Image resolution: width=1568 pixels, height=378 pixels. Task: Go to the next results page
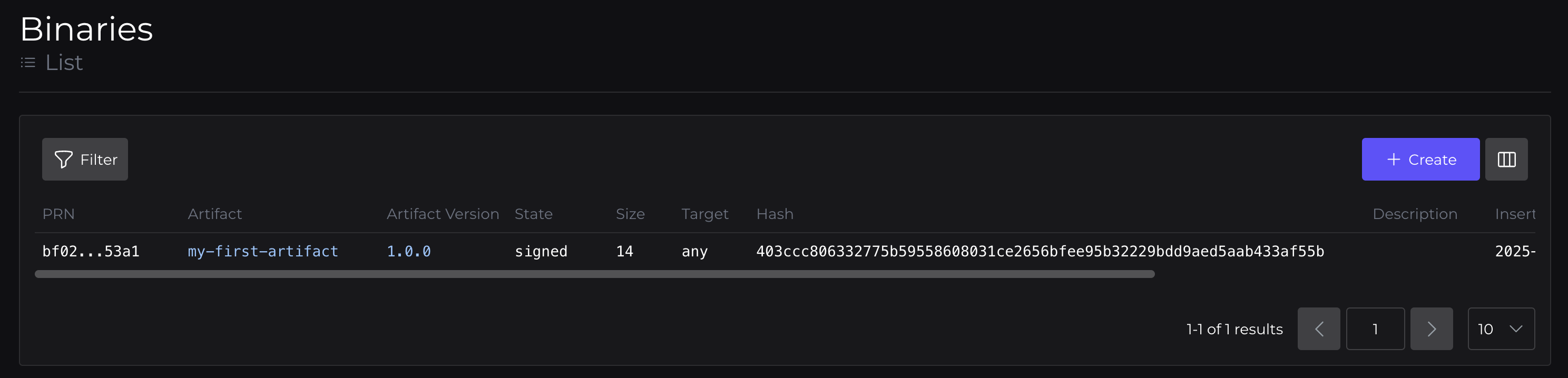1431,329
